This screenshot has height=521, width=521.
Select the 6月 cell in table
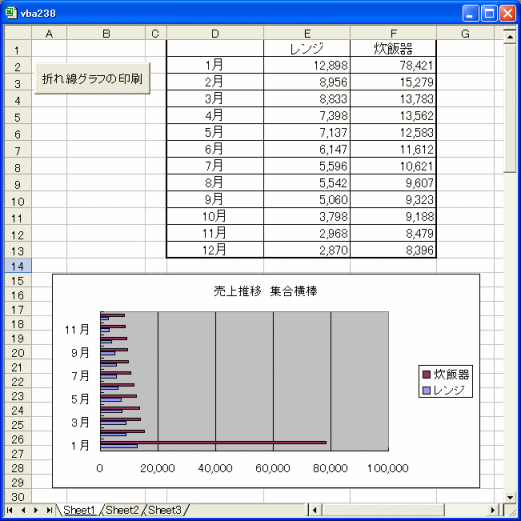[x=215, y=149]
